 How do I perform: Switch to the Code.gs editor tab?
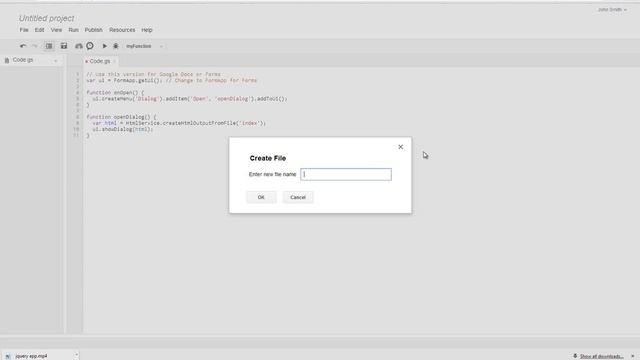click(100, 61)
